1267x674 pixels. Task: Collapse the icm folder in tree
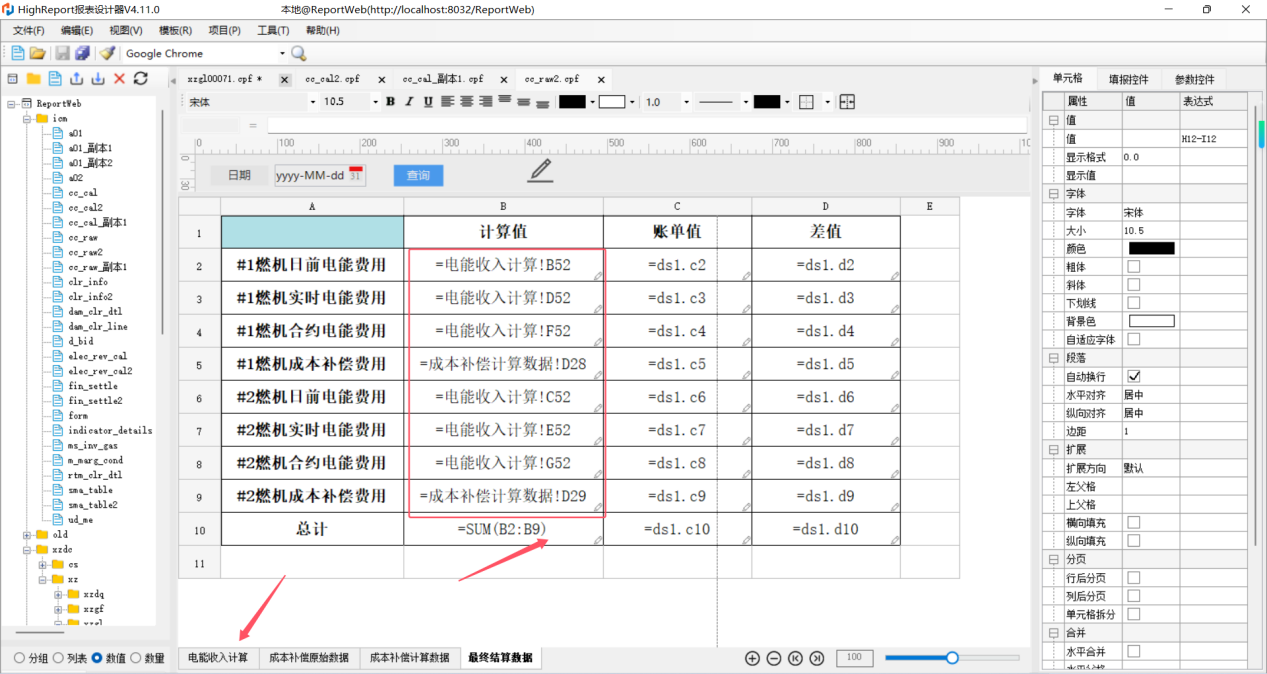click(26, 118)
